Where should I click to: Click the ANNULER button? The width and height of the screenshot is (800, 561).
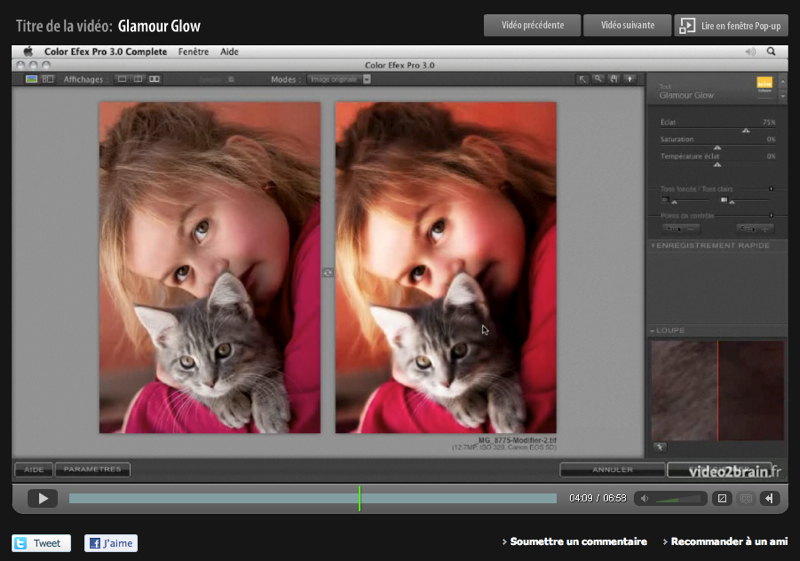point(612,469)
